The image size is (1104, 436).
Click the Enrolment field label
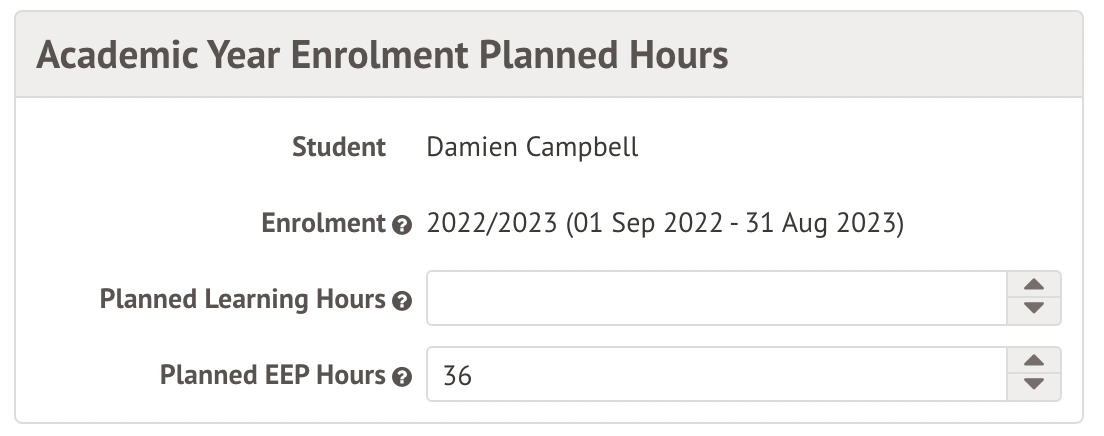tap(323, 224)
